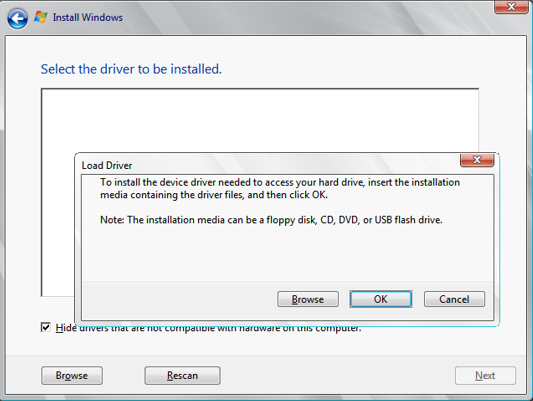Go back using the blue arrow button

[x=17, y=18]
